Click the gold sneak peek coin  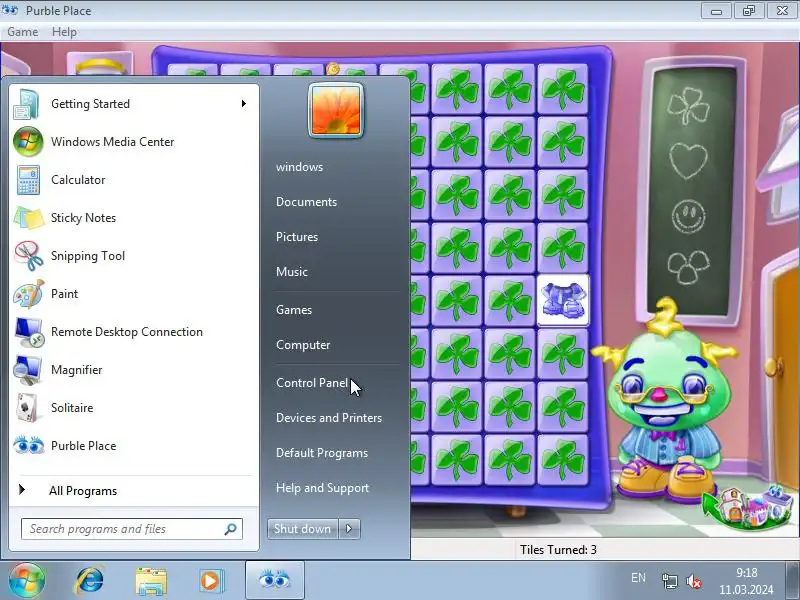(x=333, y=68)
